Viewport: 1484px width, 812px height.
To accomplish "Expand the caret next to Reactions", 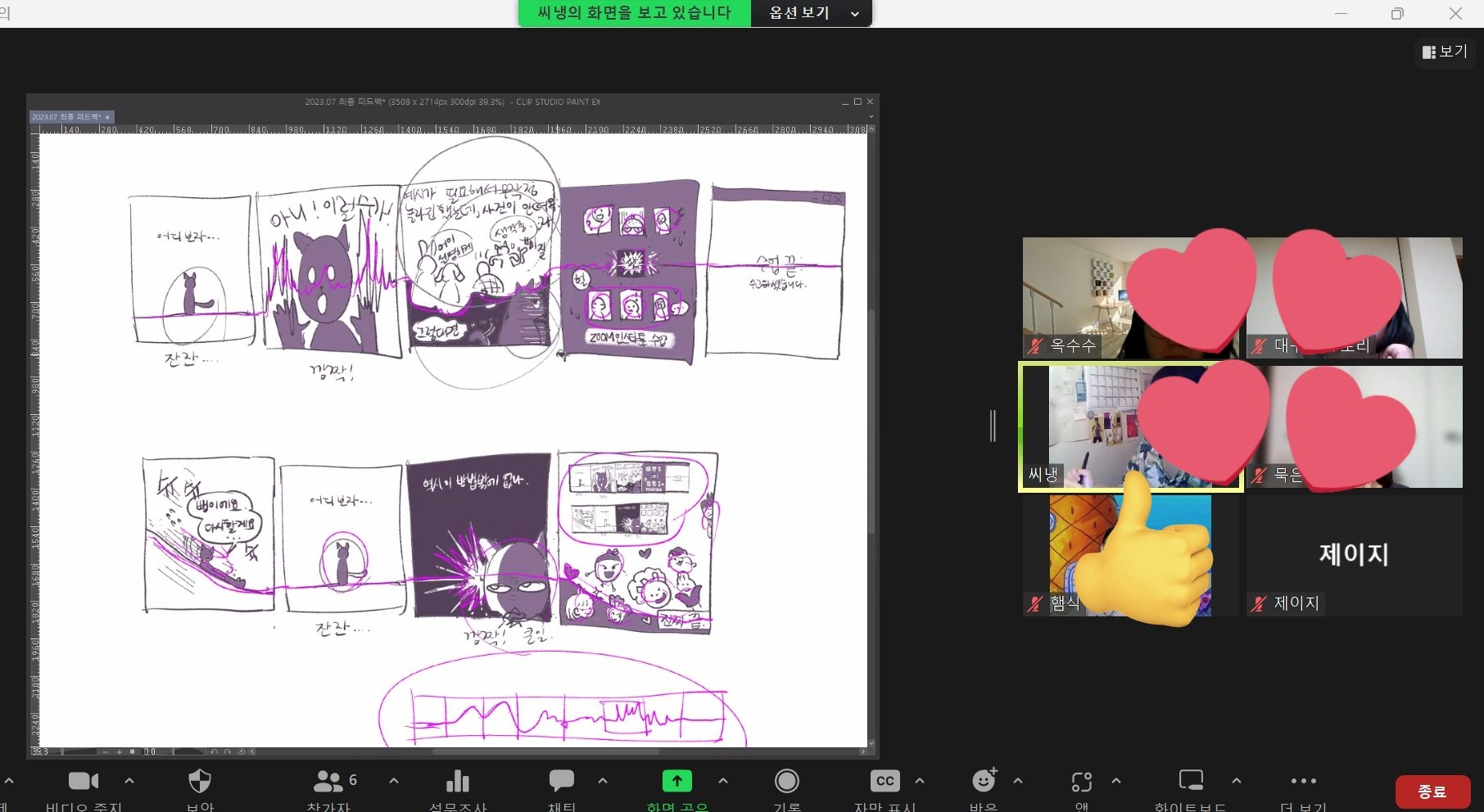I will tap(1018, 781).
